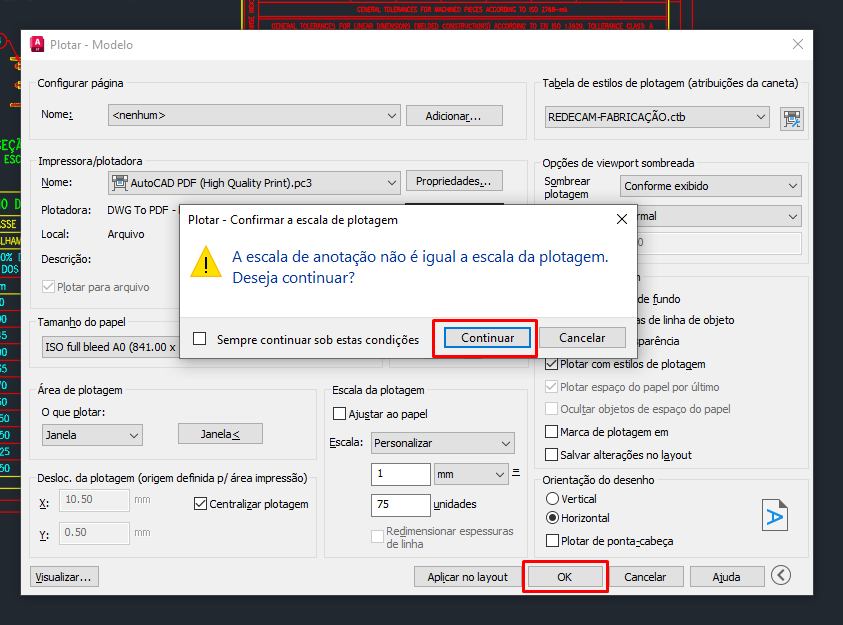Close the scale confirmation dialog with X
Viewport: 843px width, 625px height.
click(x=621, y=219)
